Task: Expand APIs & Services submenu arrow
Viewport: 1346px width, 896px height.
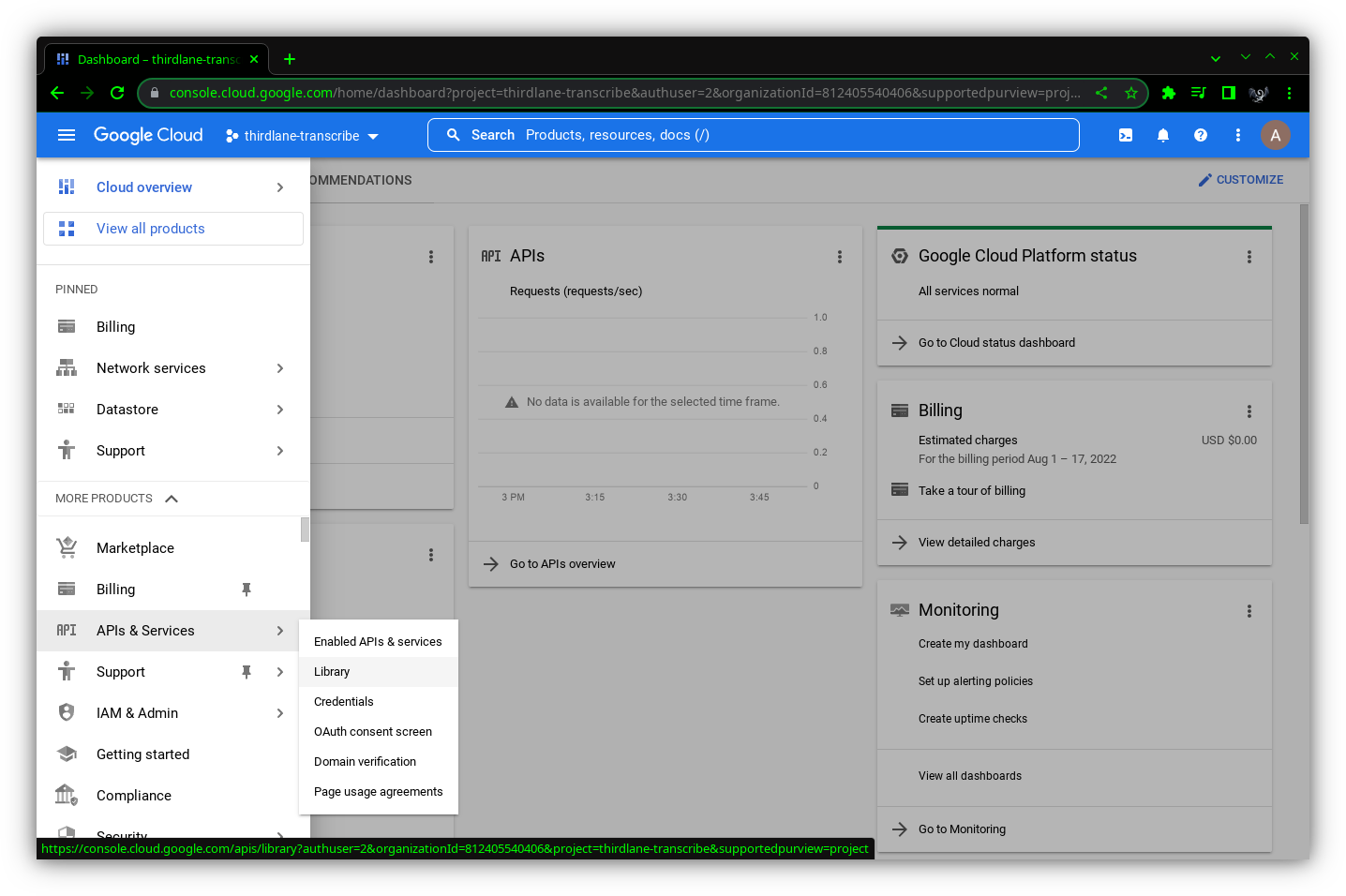Action: tap(280, 631)
